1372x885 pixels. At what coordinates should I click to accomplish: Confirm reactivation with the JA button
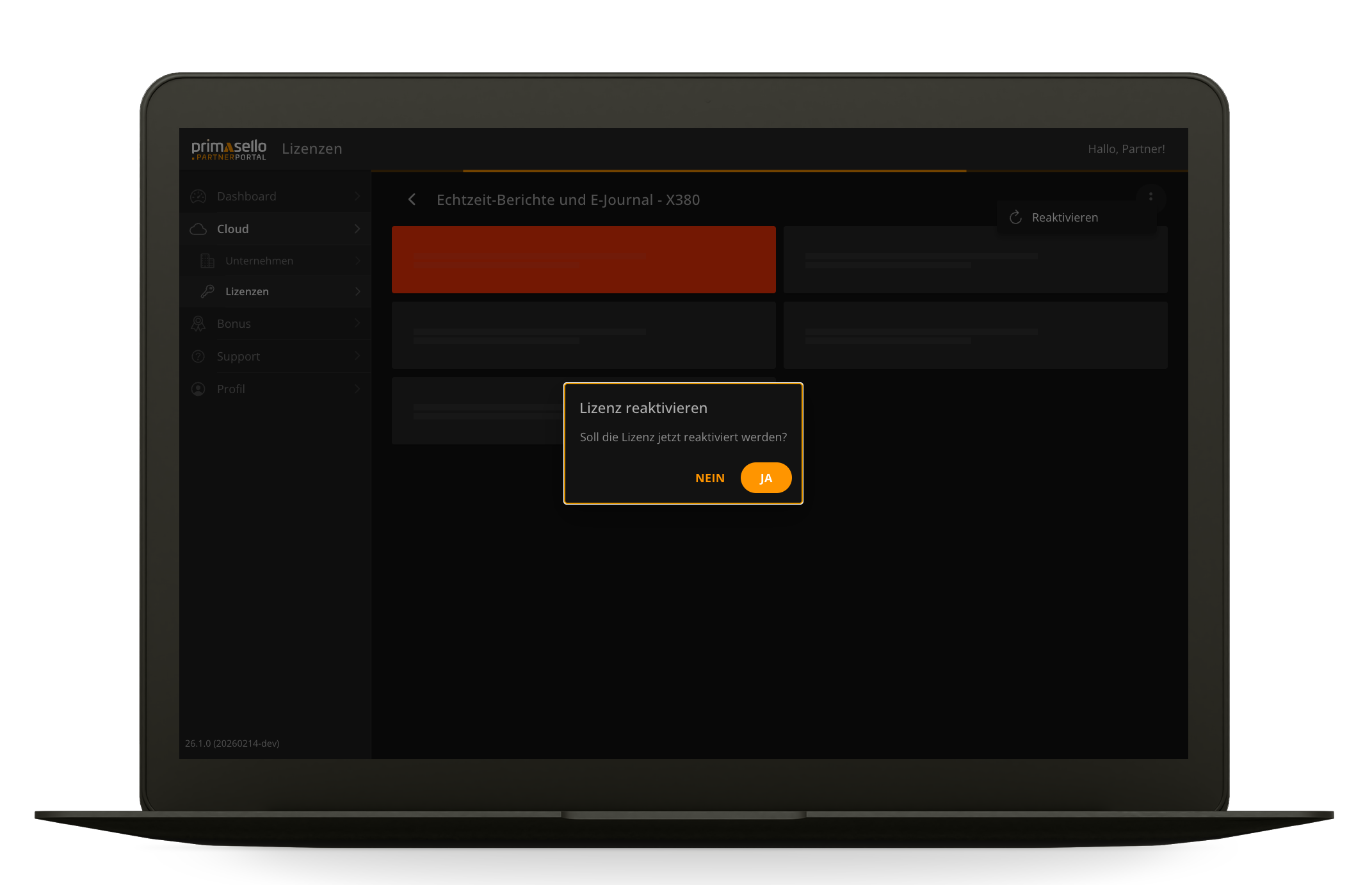766,477
